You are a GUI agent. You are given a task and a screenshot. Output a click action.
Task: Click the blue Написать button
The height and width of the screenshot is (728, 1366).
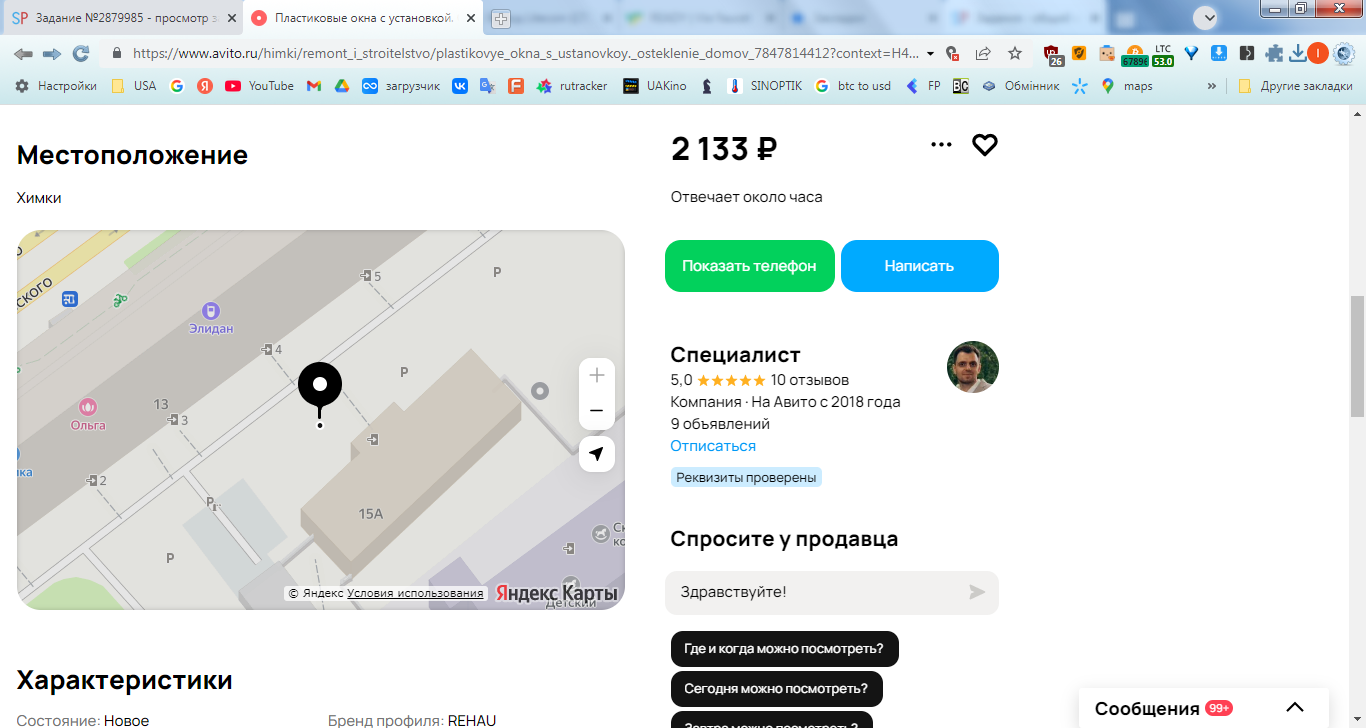click(x=920, y=266)
